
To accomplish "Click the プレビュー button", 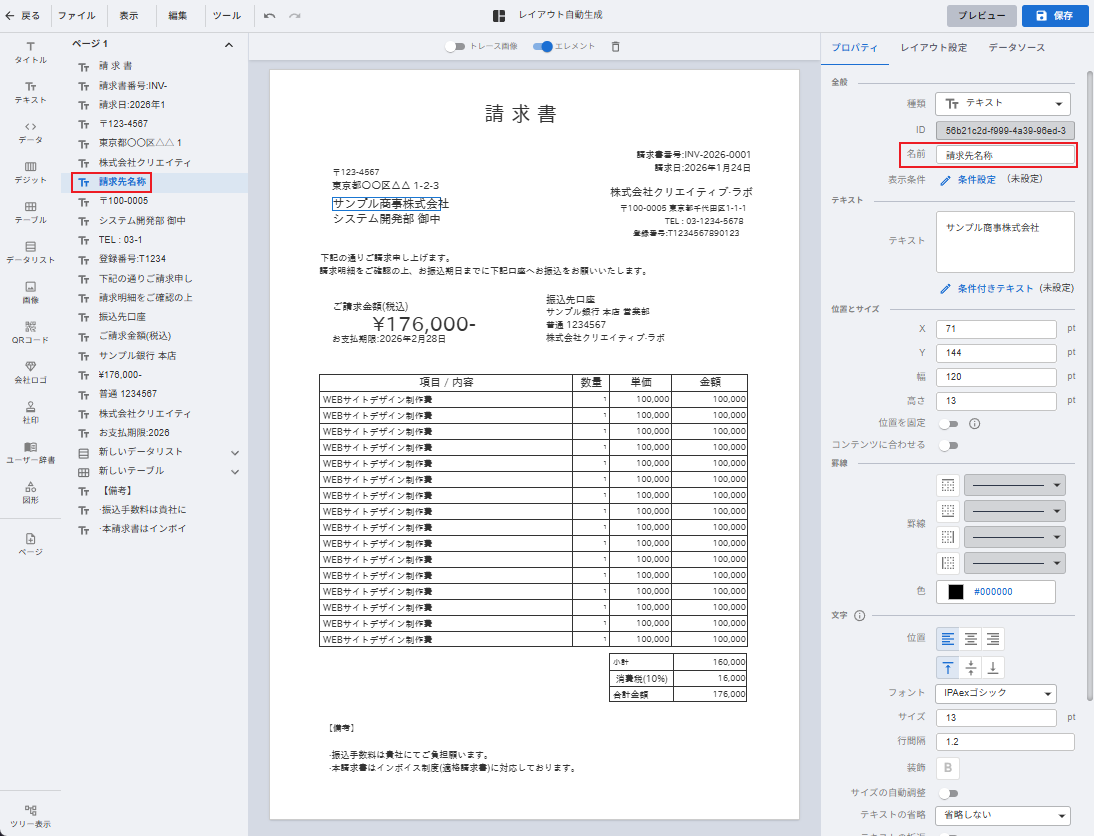I will (x=981, y=16).
